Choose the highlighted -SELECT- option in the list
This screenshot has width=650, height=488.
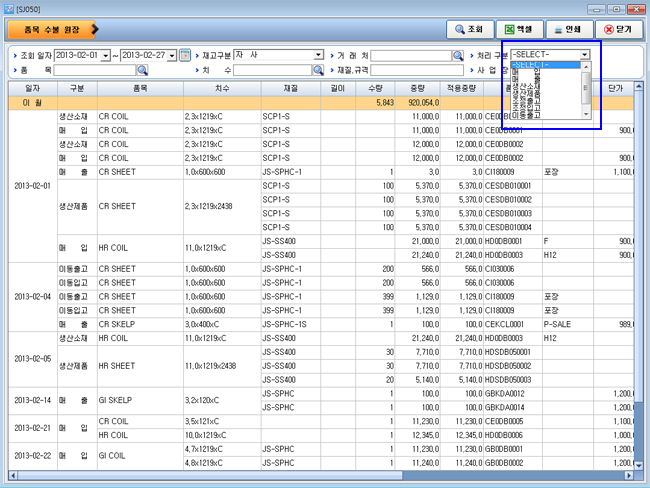(x=546, y=65)
